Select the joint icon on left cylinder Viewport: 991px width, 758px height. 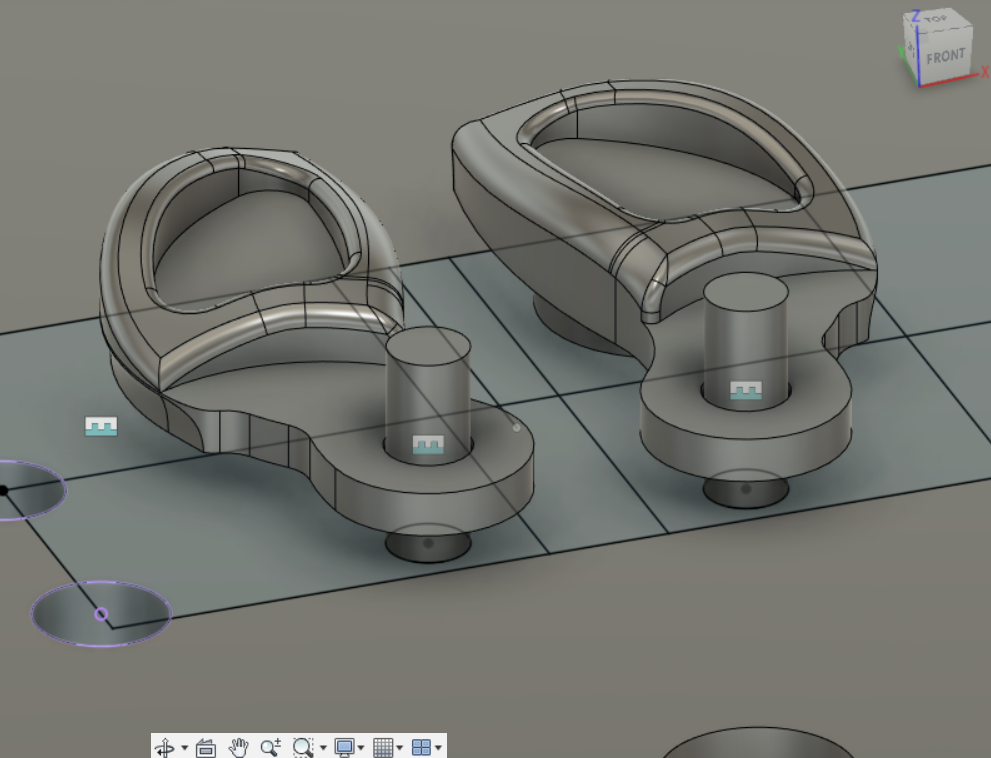428,444
